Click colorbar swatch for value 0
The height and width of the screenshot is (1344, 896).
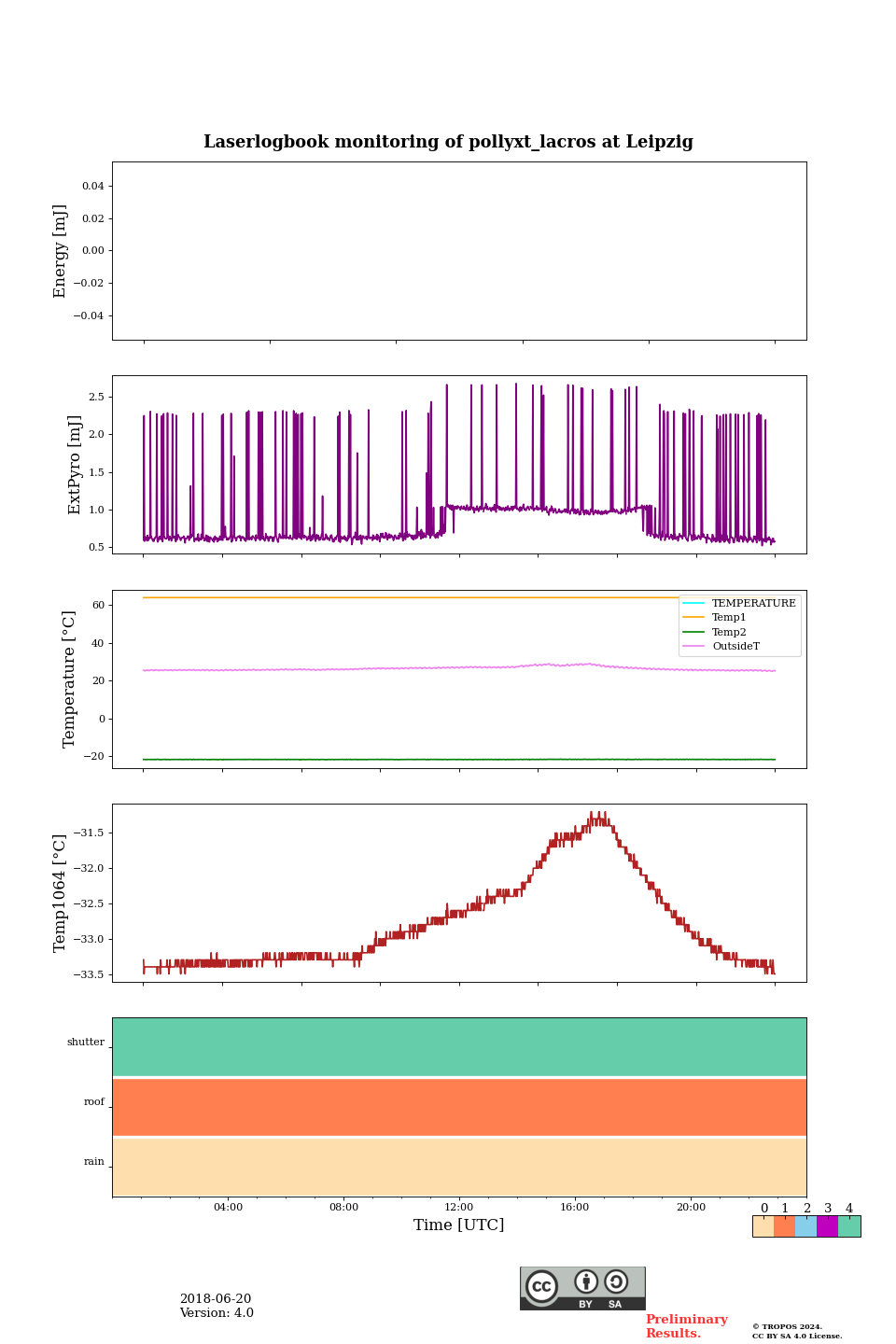click(x=763, y=1226)
